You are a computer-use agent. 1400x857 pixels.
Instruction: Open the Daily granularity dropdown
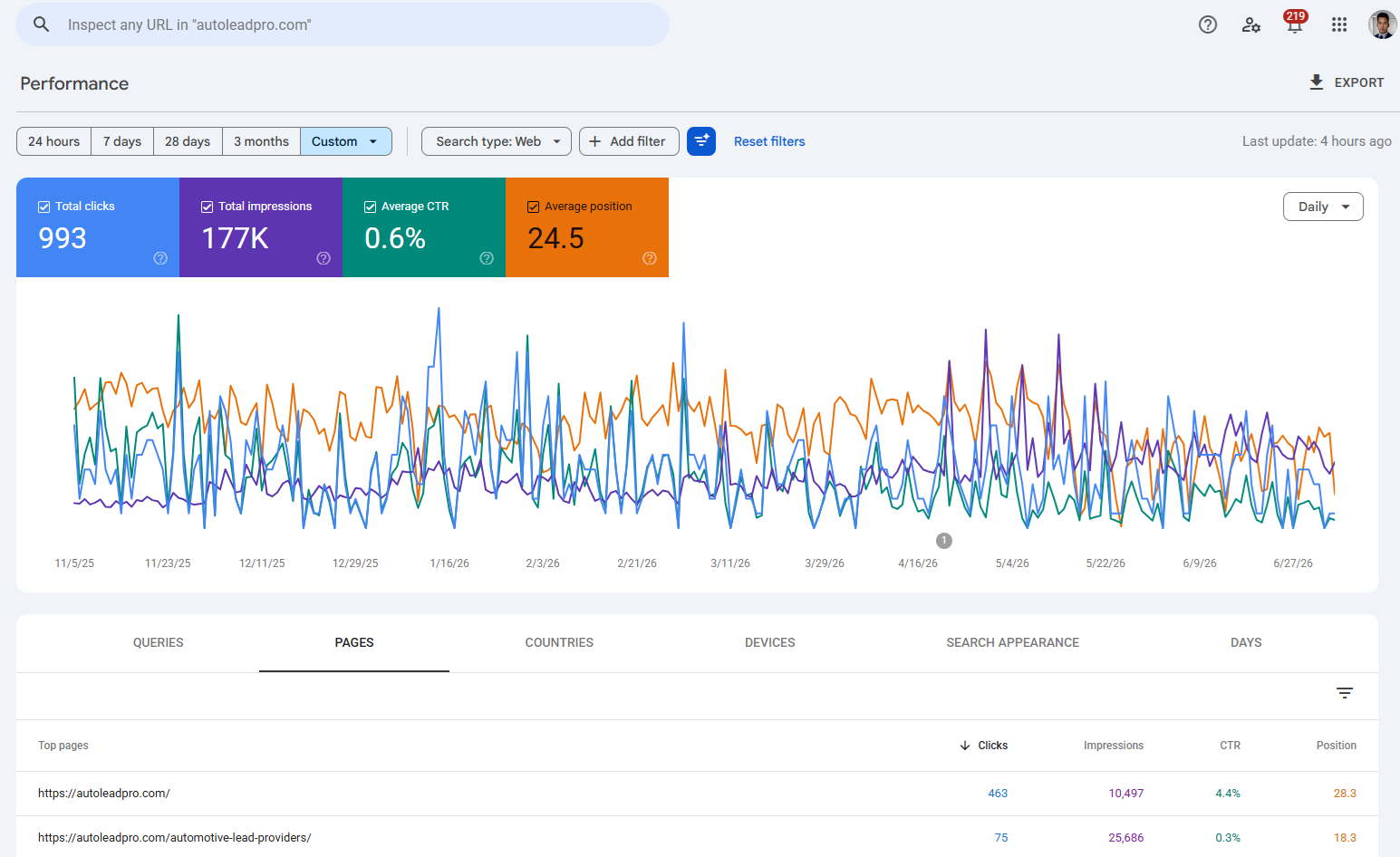point(1323,207)
